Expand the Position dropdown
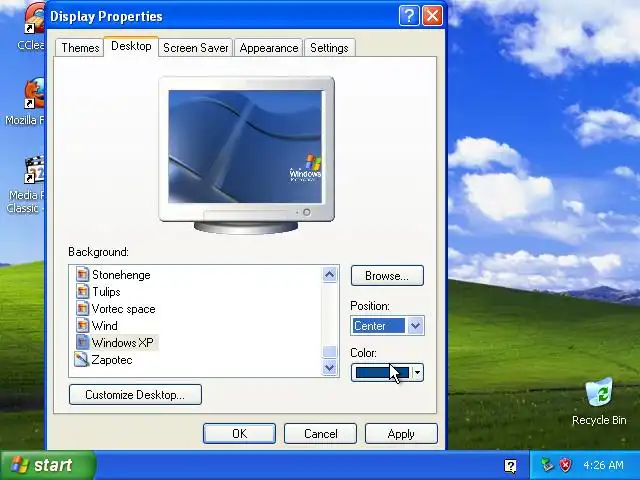Screen dimensions: 640x480 pyautogui.click(x=415, y=326)
